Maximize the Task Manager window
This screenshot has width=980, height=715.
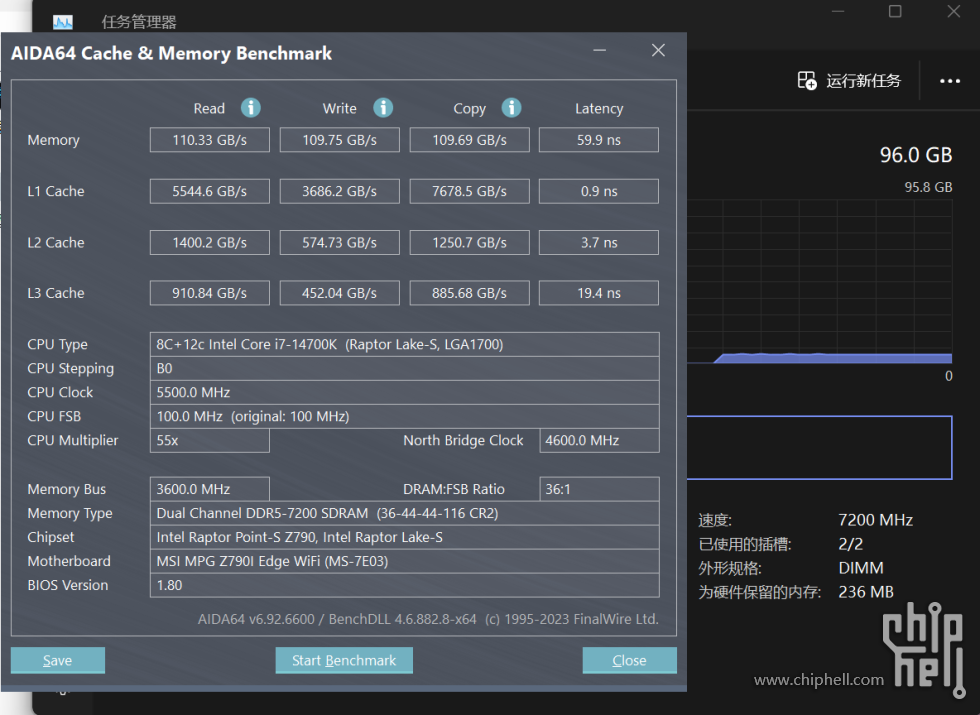pos(895,11)
